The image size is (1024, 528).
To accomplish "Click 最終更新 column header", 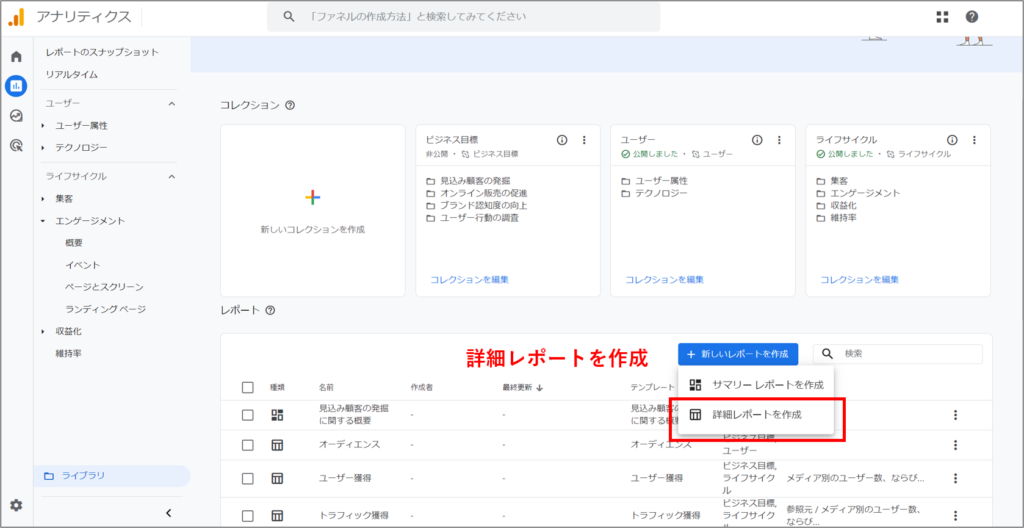I will pyautogui.click(x=519, y=388).
